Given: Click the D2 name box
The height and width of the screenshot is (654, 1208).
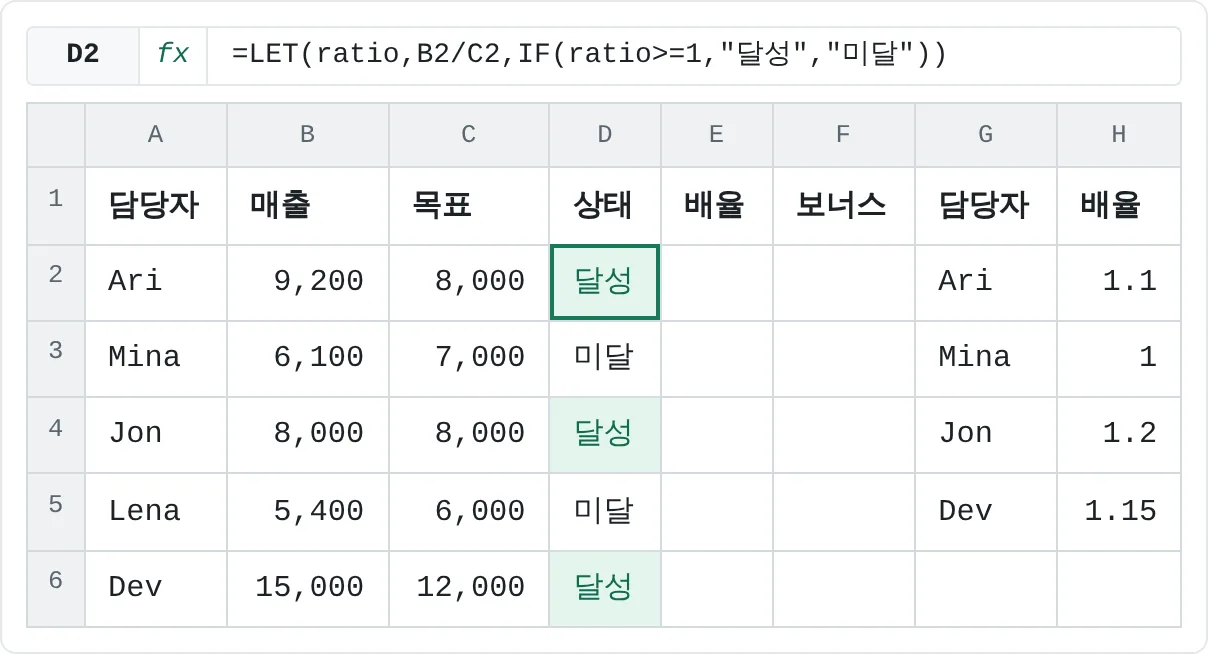Looking at the screenshot, I should click(x=83, y=55).
